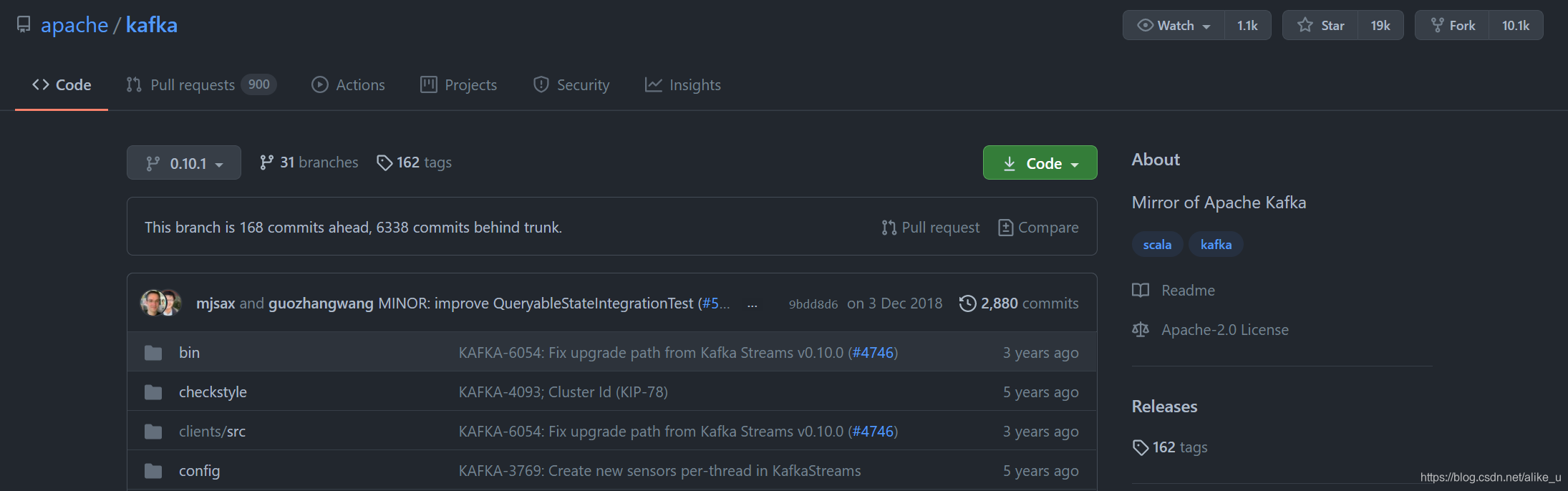
Task: Click the mjsax author name
Action: click(x=216, y=303)
